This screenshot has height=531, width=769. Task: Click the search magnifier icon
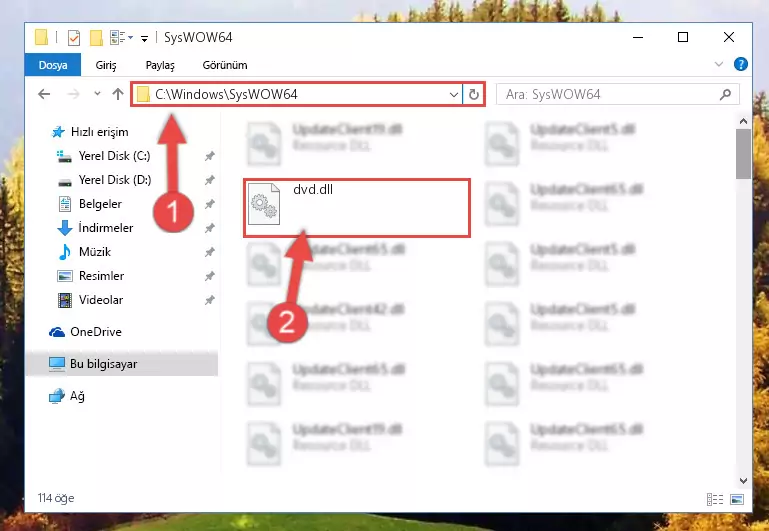(725, 94)
